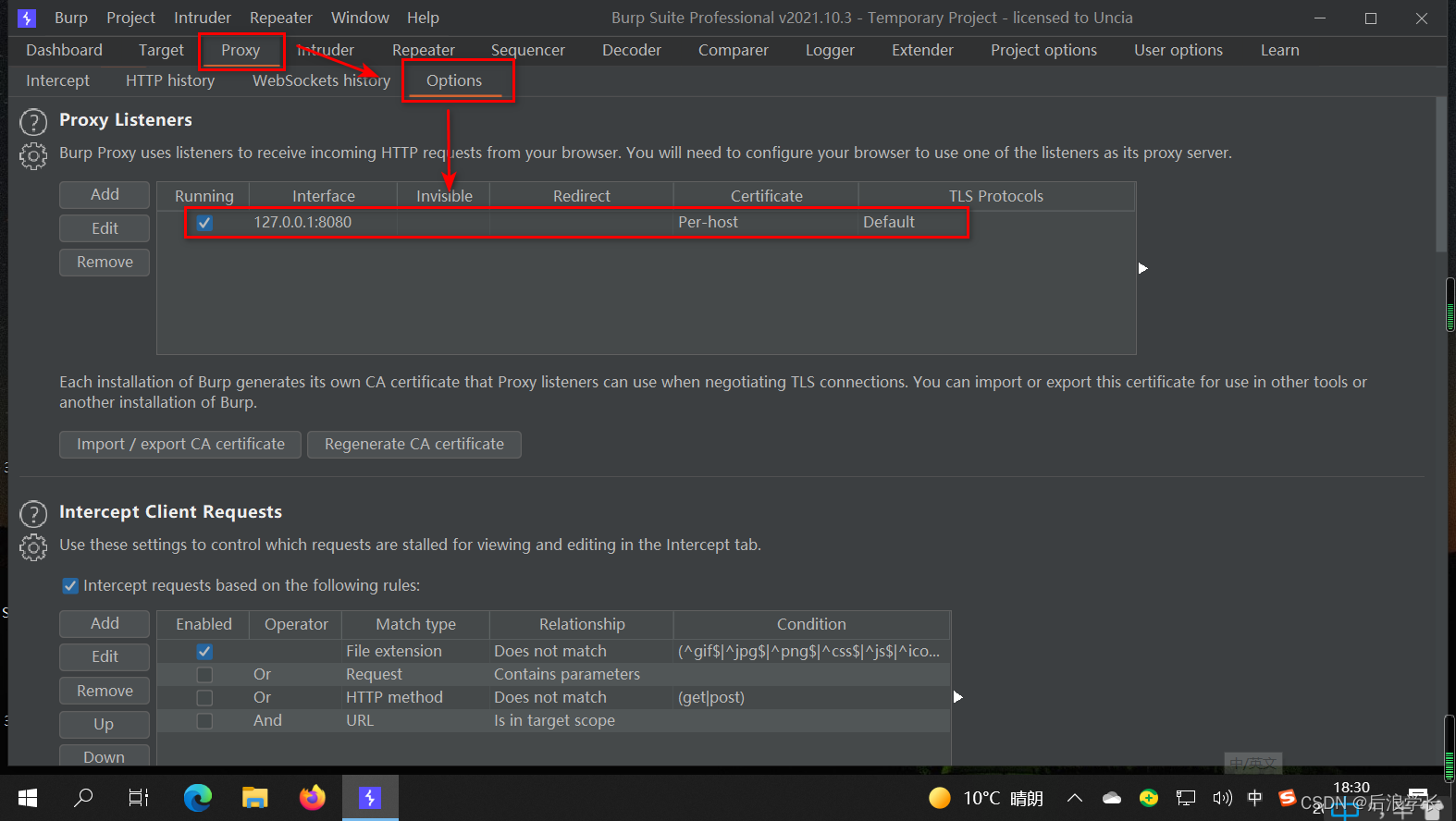Switch to the Logger tab
1456x821 pixels.
[x=830, y=50]
